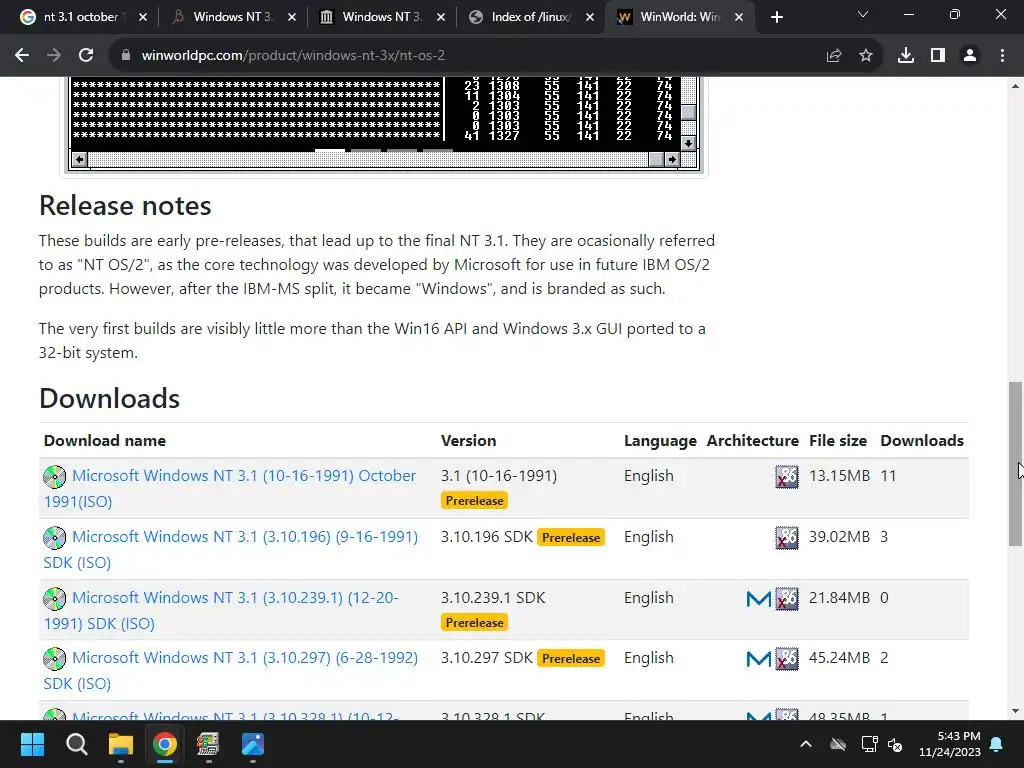Open the notification bell in the taskbar
Viewport: 1024px width, 768px height.
997,744
